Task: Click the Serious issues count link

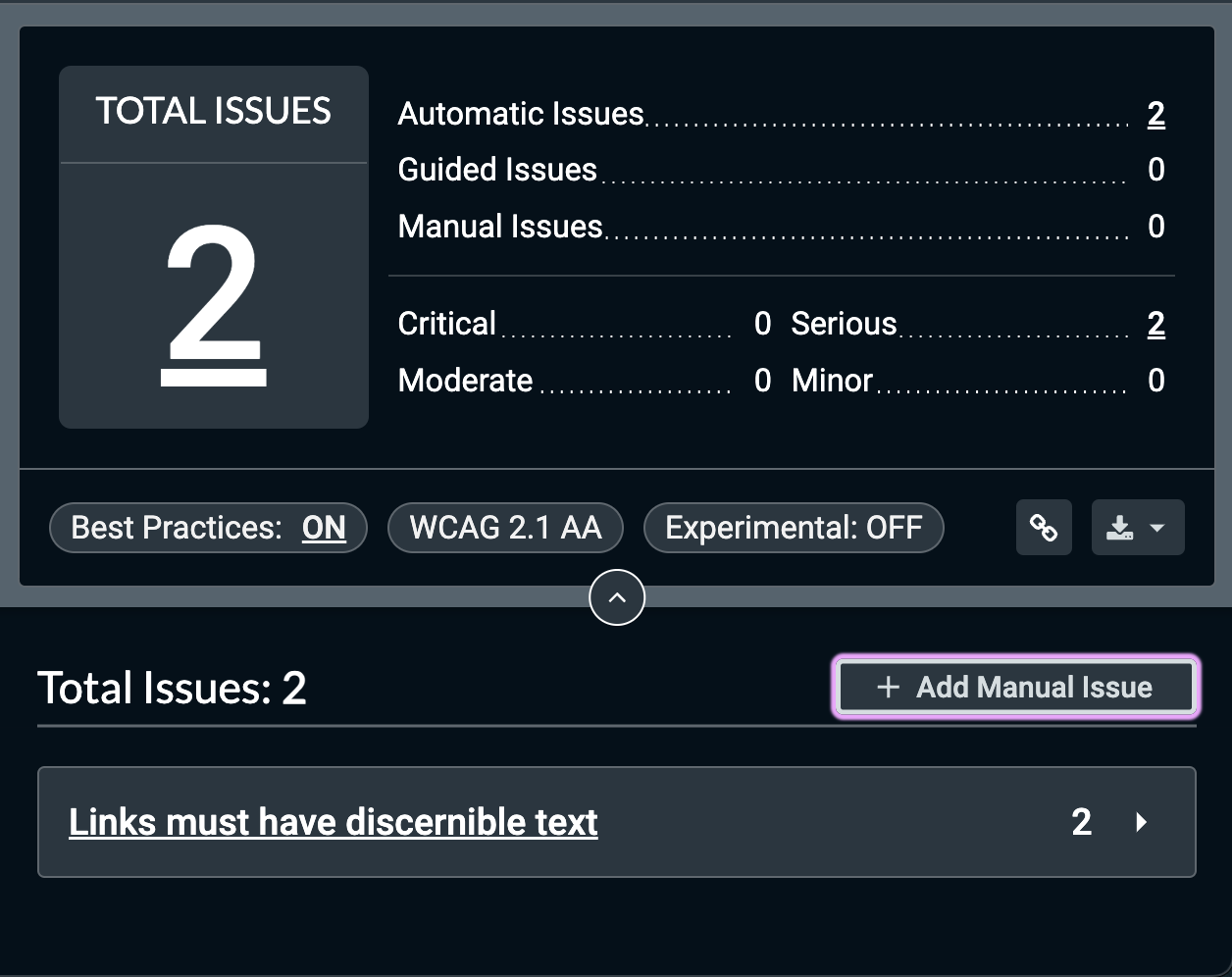Action: tap(1156, 324)
